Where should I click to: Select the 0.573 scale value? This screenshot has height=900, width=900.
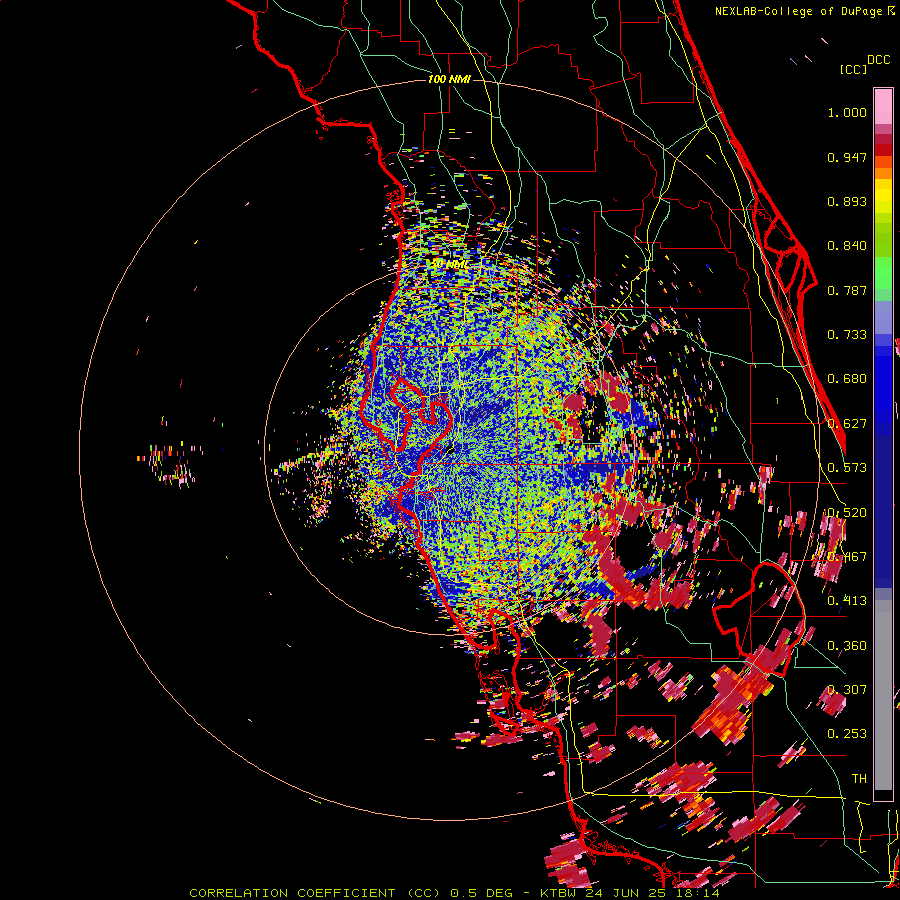coord(847,468)
